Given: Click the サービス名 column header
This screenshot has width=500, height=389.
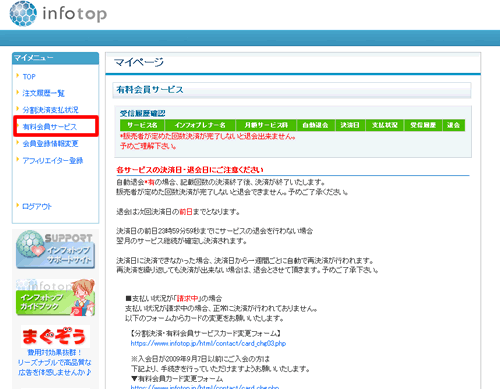Looking at the screenshot, I should pos(142,125).
